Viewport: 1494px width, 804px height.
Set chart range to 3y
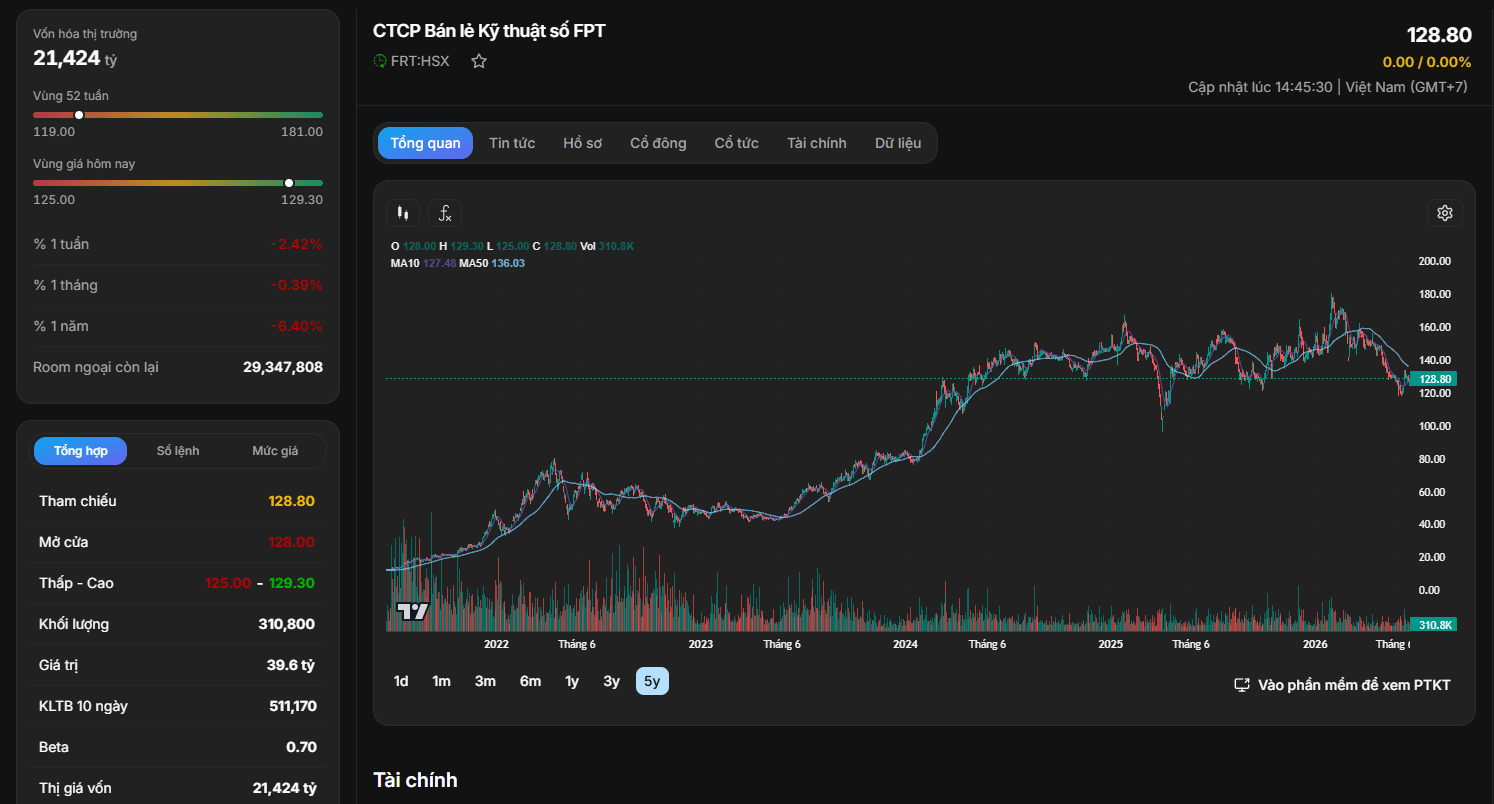pos(611,681)
